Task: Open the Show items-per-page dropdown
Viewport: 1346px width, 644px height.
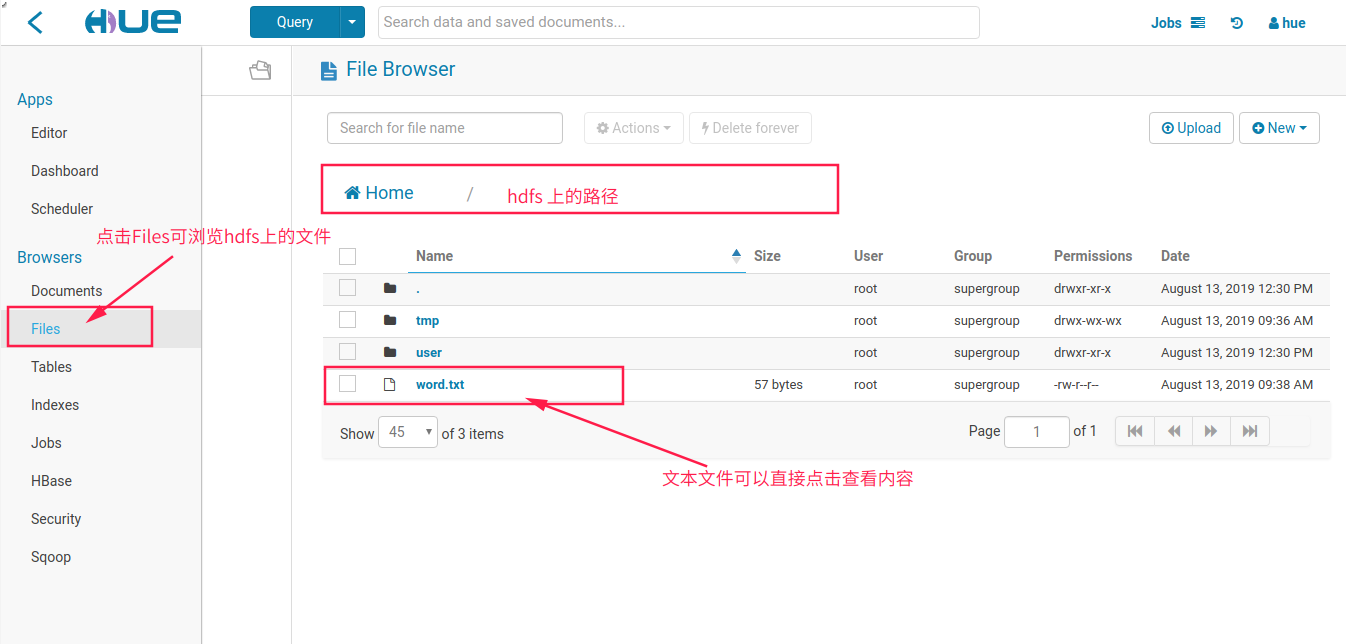Action: pyautogui.click(x=408, y=432)
